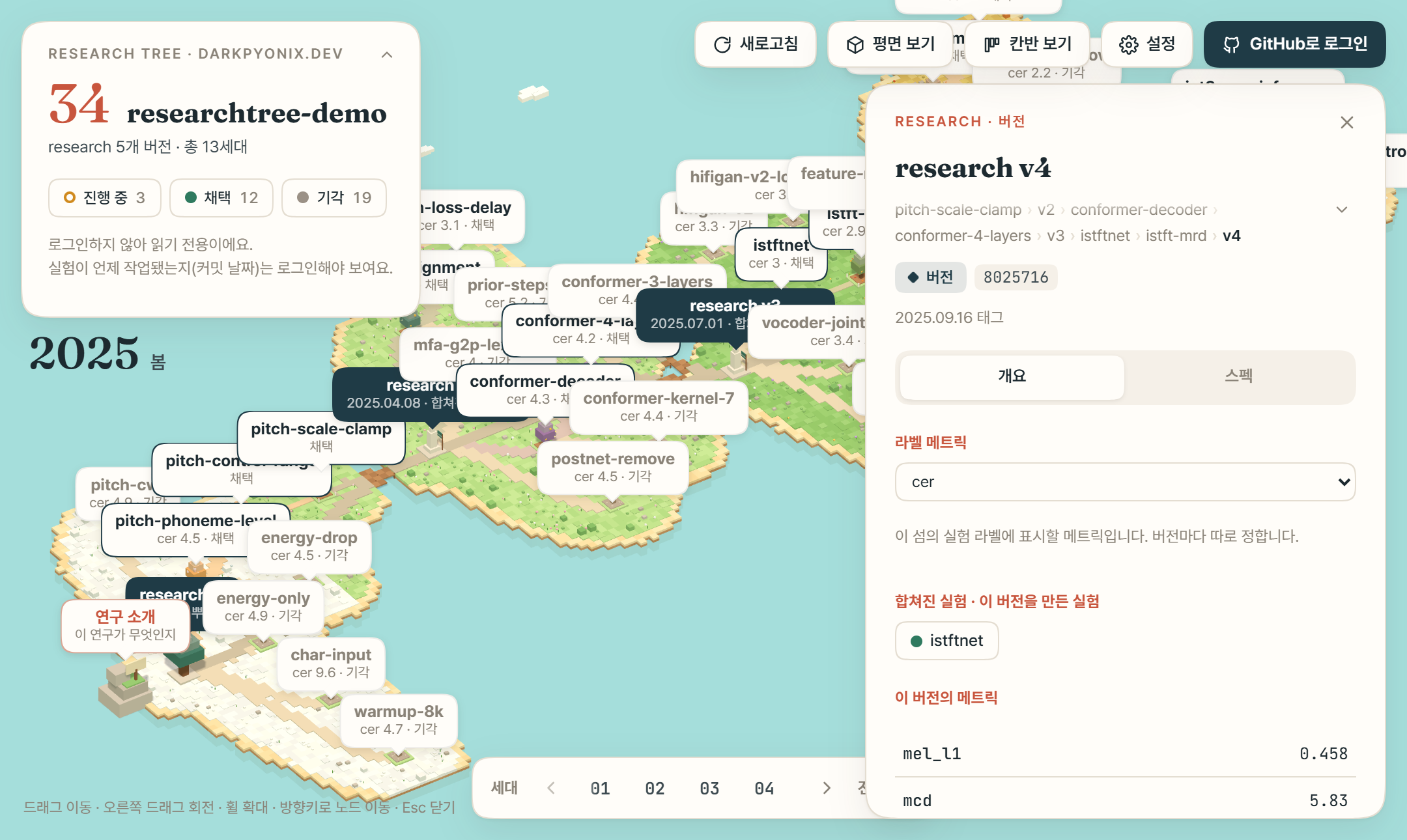This screenshot has width=1407, height=840.
Task: Switch to 평면 보기 flat view
Action: coord(890,44)
